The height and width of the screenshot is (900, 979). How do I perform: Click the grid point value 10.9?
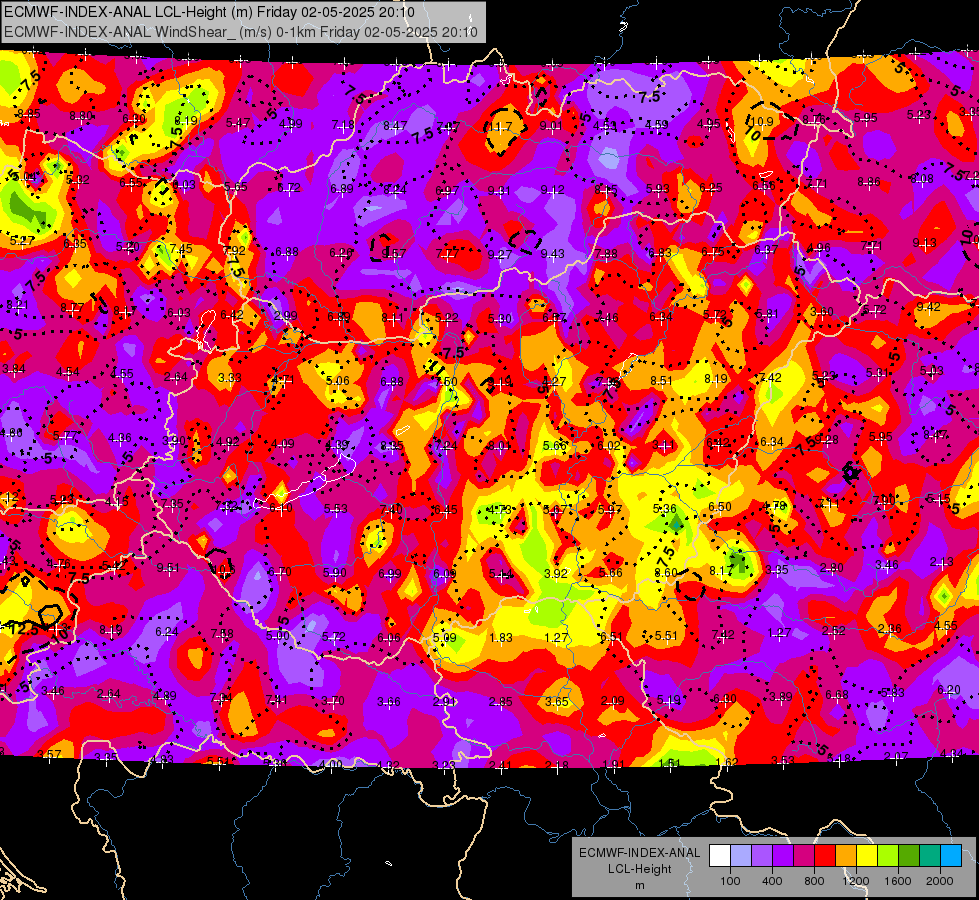tap(762, 122)
